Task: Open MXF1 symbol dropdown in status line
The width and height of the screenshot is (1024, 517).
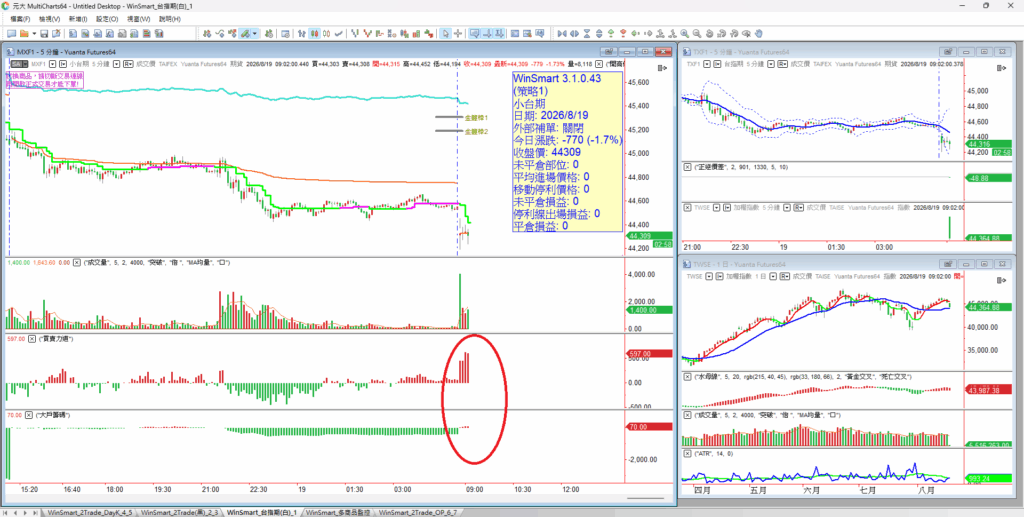Action: [x=52, y=64]
